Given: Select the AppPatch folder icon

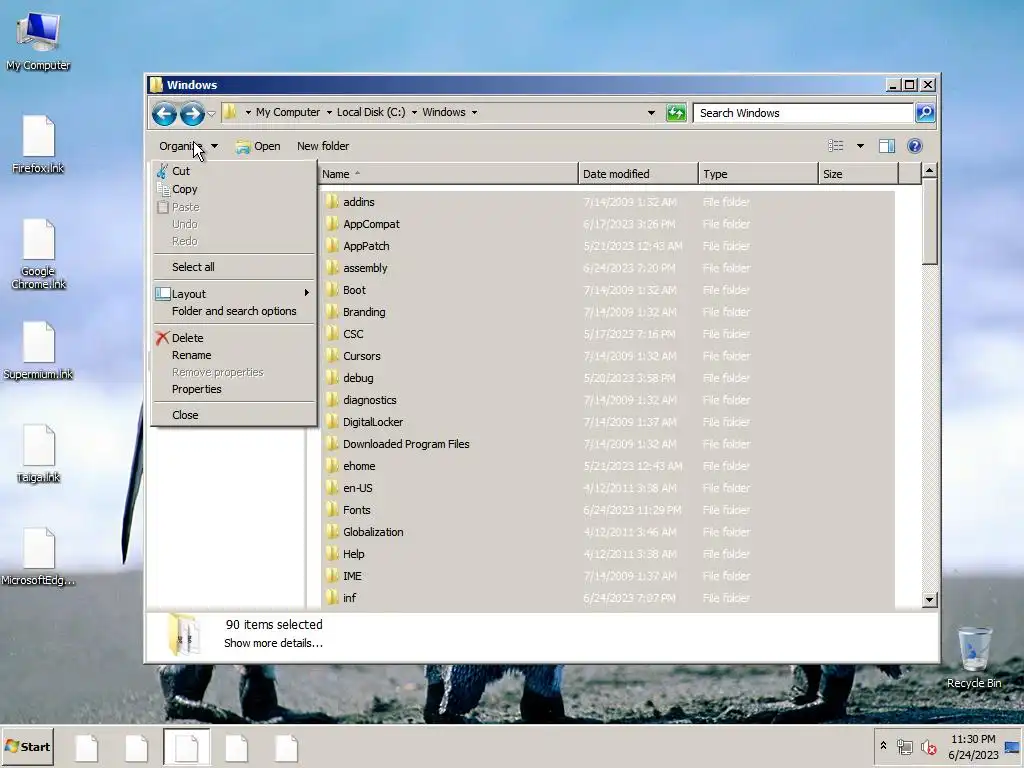Looking at the screenshot, I should 332,246.
